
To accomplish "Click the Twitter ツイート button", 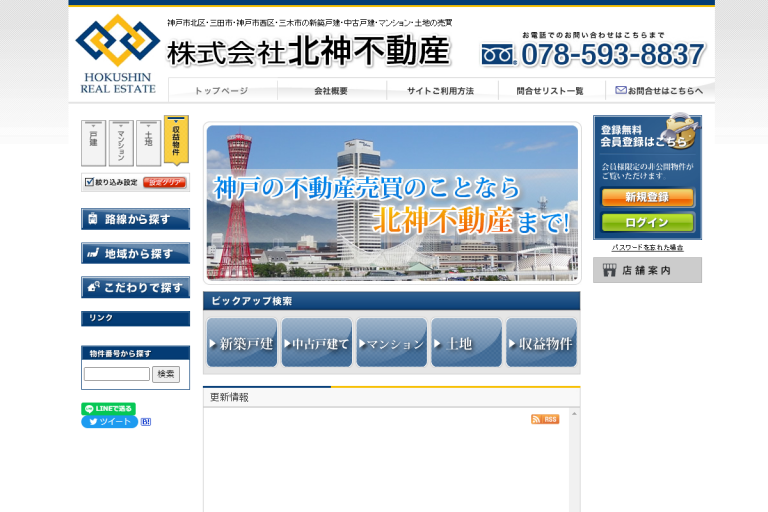I will [110, 422].
